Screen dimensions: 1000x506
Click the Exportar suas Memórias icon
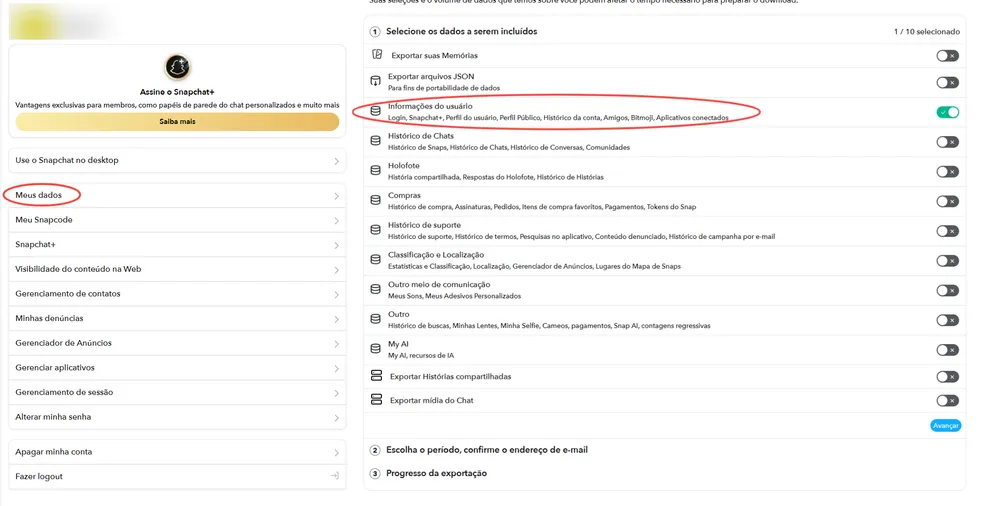pyautogui.click(x=377, y=55)
